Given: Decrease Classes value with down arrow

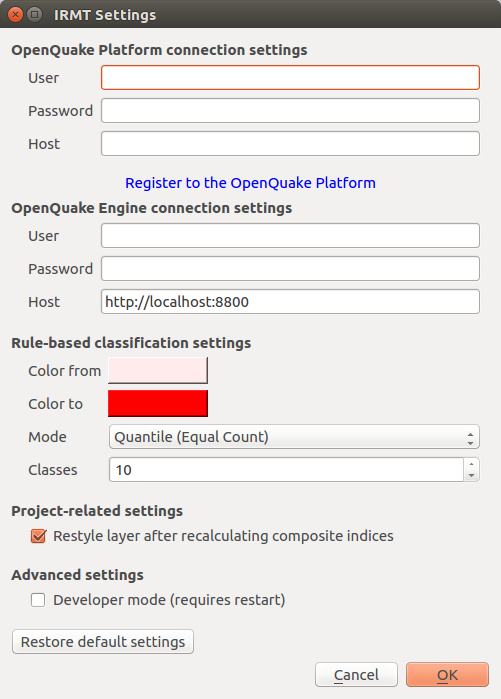Looking at the screenshot, I should pyautogui.click(x=471, y=476).
